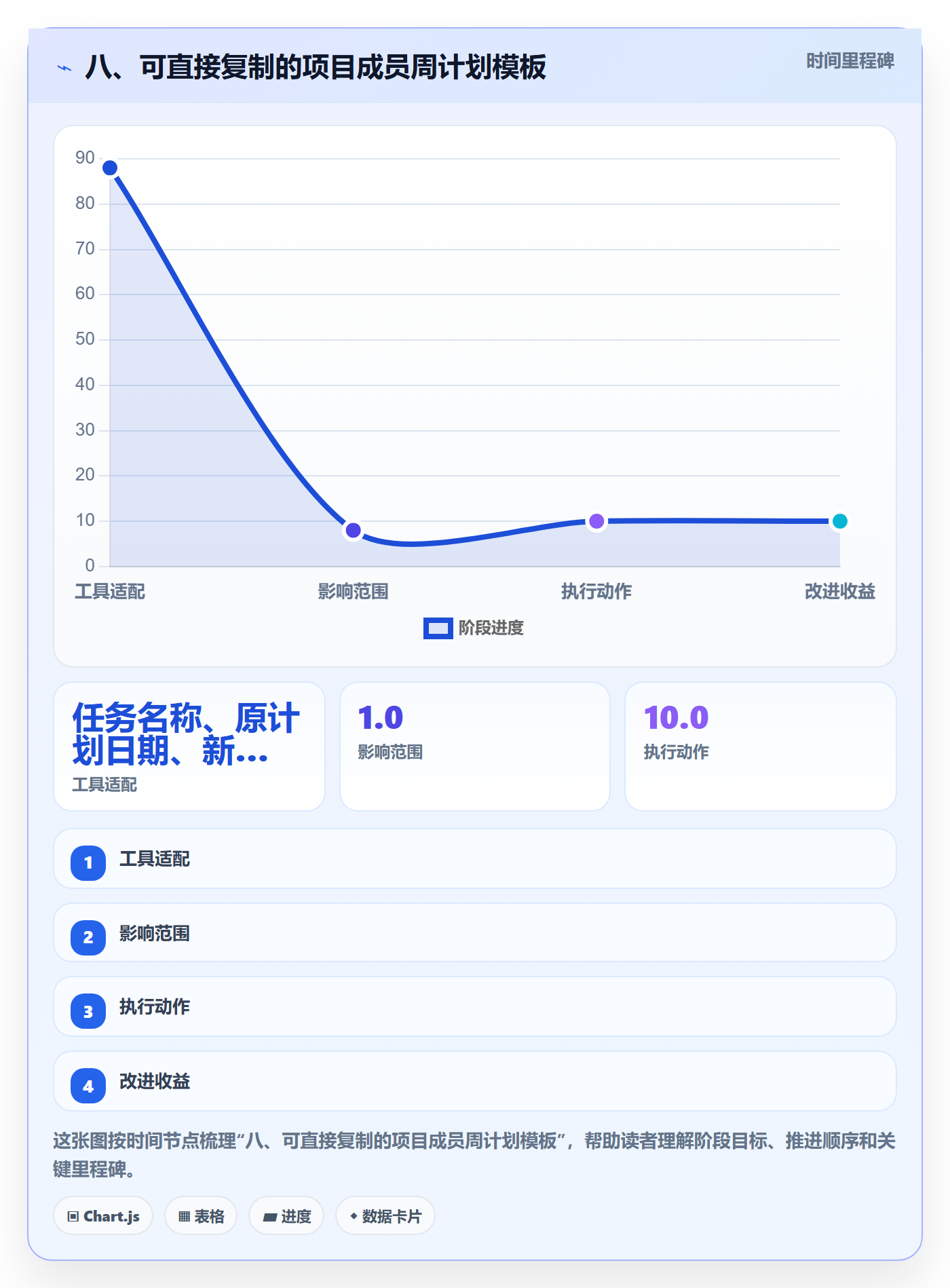Screen dimensions: 950x1288
Task: Click the 时间里程碑 label in the header
Action: click(x=850, y=61)
